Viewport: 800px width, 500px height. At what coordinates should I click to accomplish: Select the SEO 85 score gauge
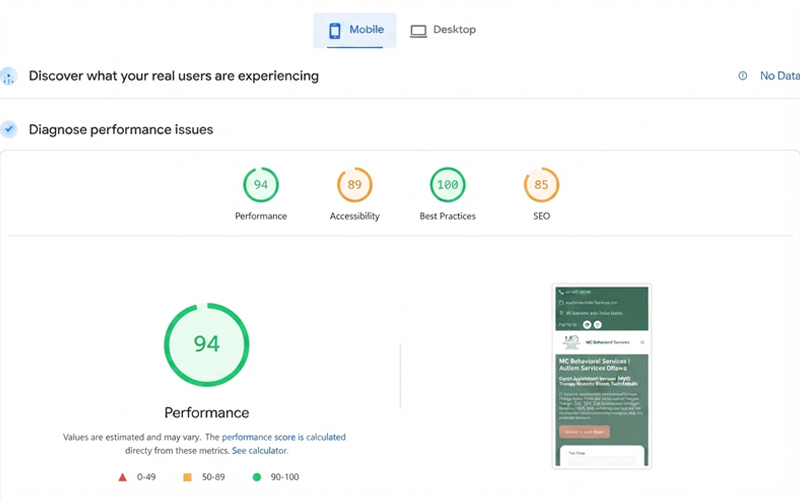pos(541,185)
